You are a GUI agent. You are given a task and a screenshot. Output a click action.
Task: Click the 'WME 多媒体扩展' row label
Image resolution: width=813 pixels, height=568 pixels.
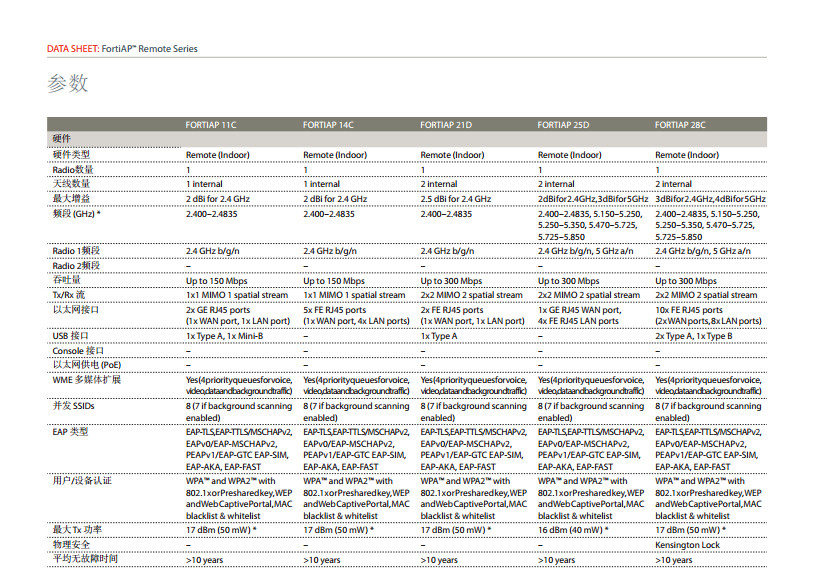coord(87,380)
